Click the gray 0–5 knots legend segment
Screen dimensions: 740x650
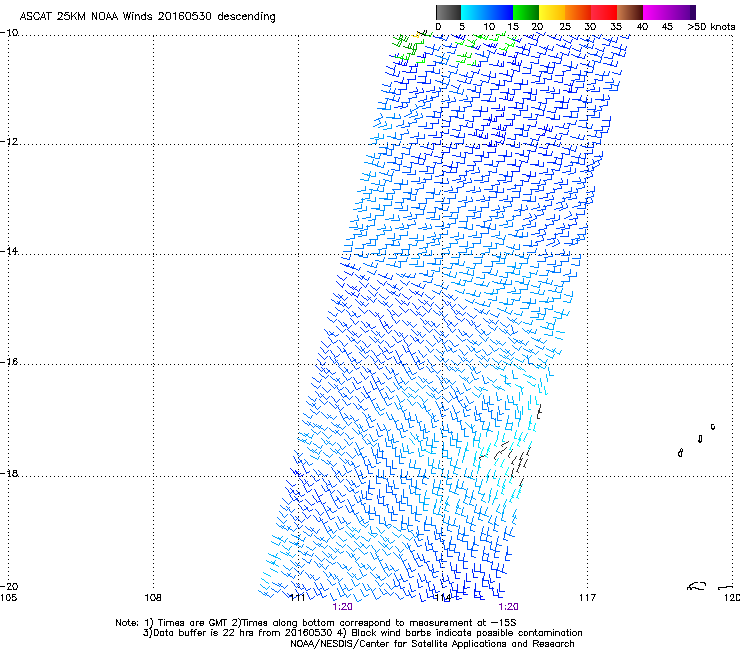[x=448, y=12]
